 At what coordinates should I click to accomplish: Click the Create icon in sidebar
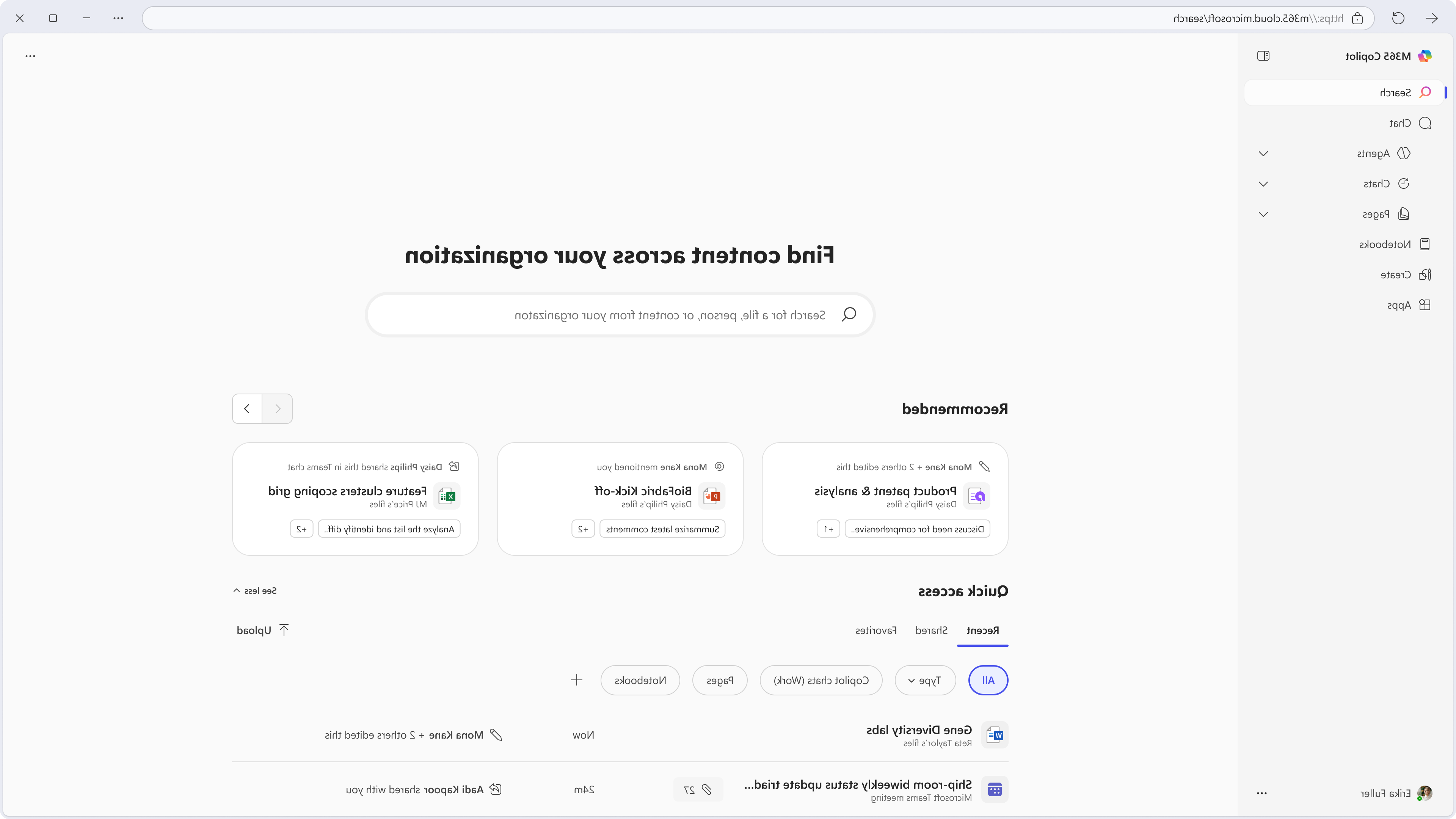1425,275
